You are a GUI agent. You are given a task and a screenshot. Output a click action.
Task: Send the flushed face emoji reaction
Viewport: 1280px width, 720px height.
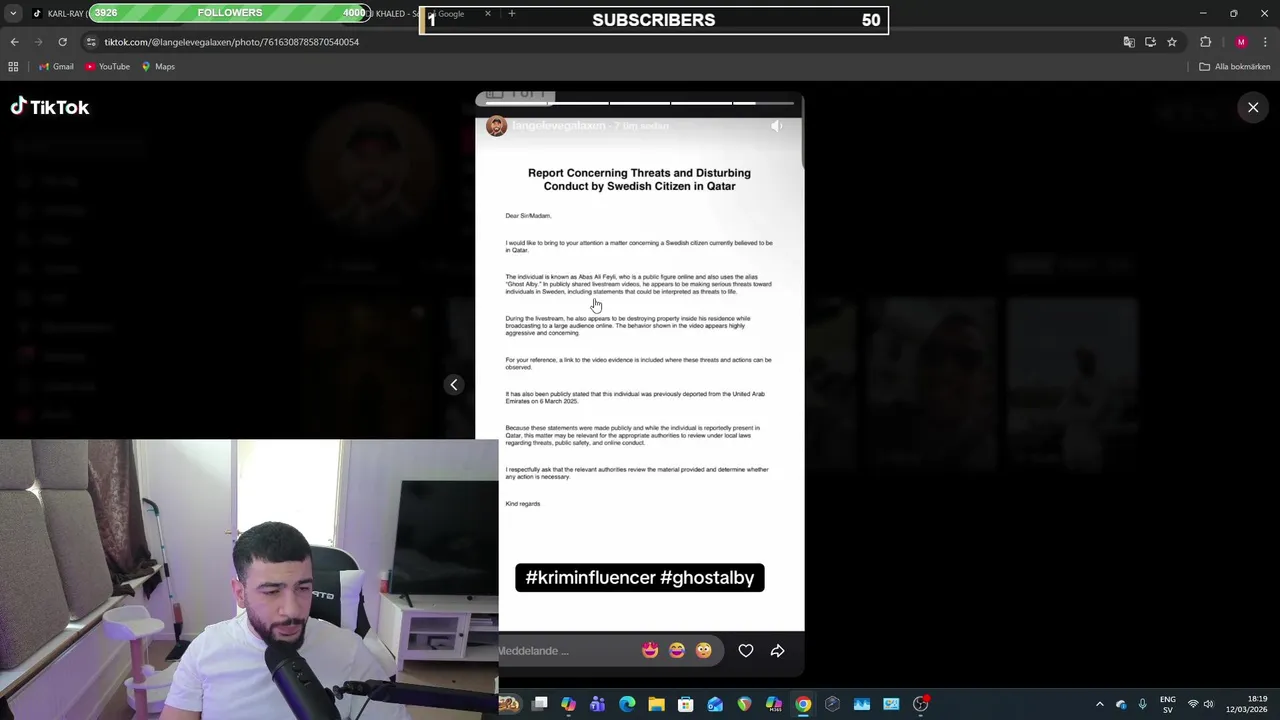point(704,651)
